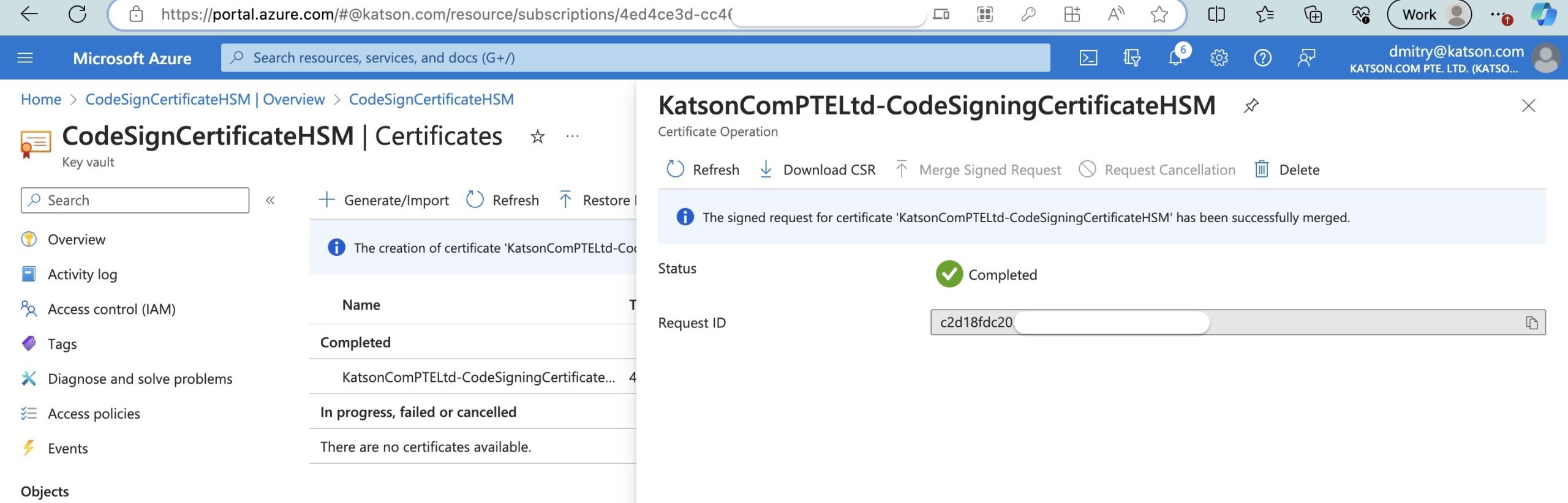The image size is (1568, 503).
Task: Launch Azure Cloud Shell icon
Action: [x=1088, y=58]
